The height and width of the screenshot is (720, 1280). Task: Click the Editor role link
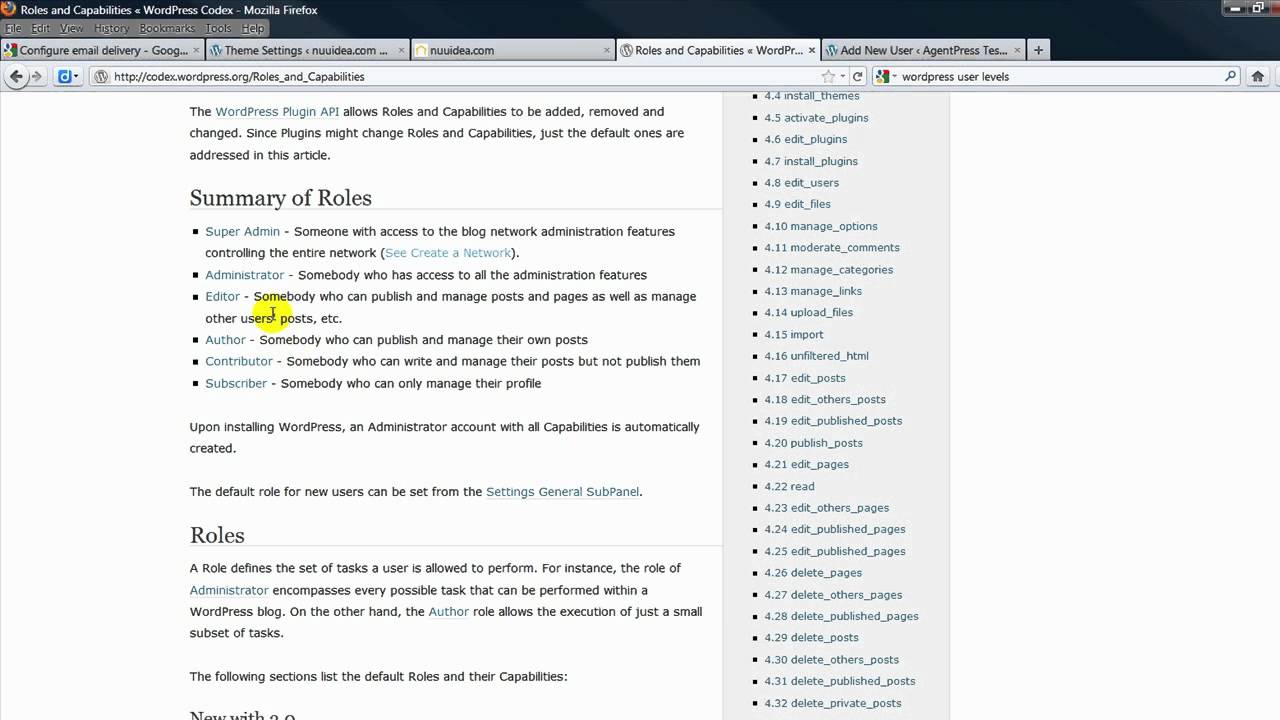222,296
